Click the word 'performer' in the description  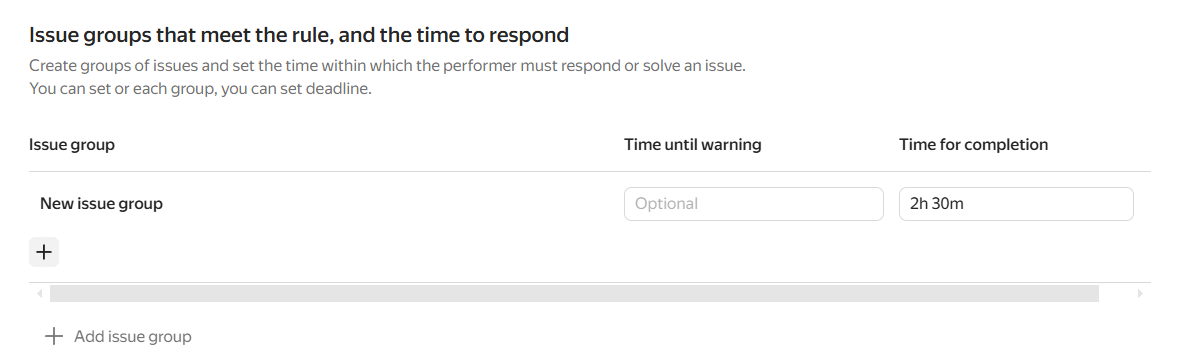point(479,66)
